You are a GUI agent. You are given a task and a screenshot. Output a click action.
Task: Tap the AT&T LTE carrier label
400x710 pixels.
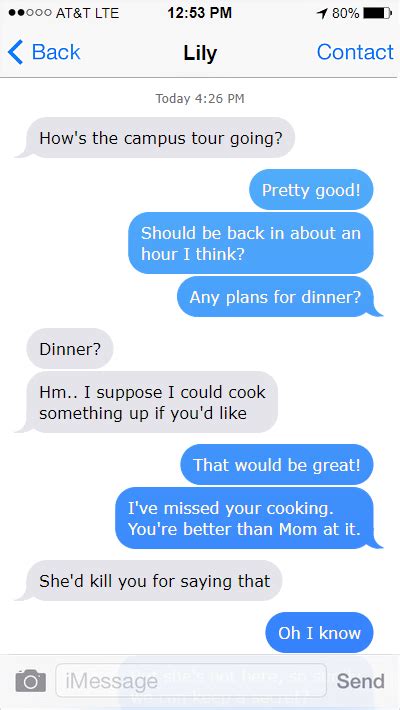coord(87,13)
